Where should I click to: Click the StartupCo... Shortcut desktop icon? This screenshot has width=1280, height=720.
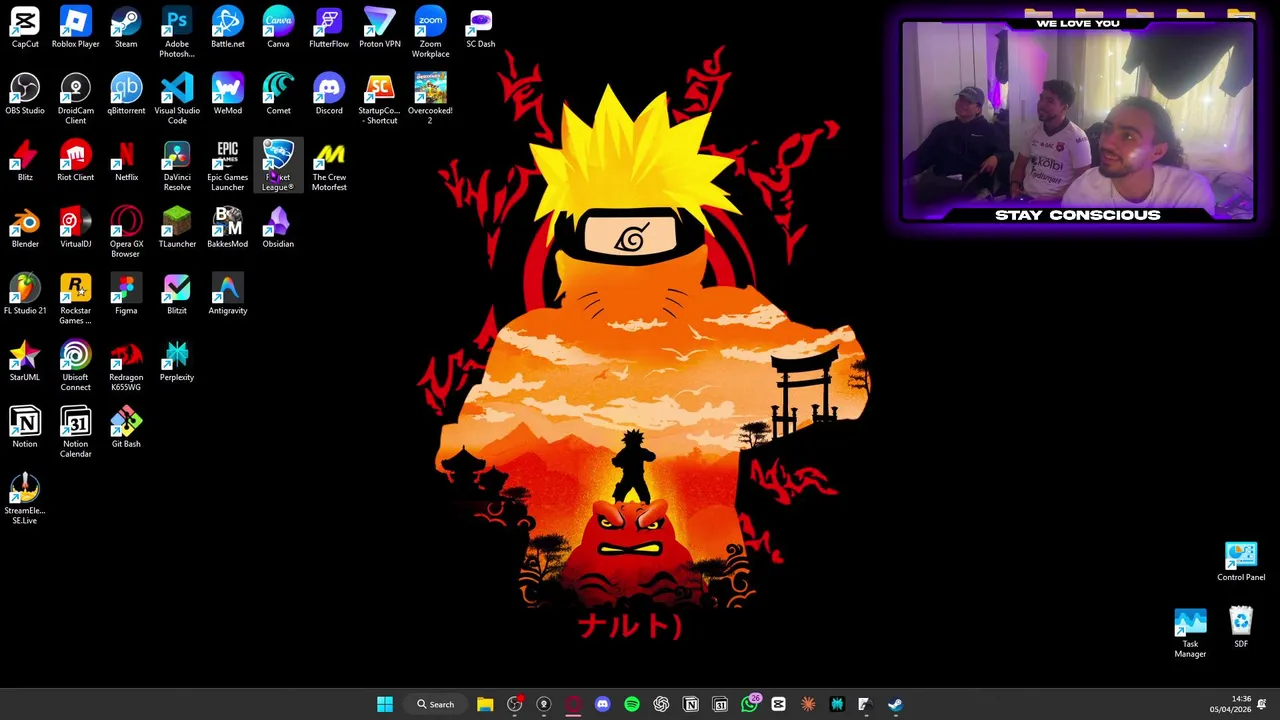(x=379, y=99)
